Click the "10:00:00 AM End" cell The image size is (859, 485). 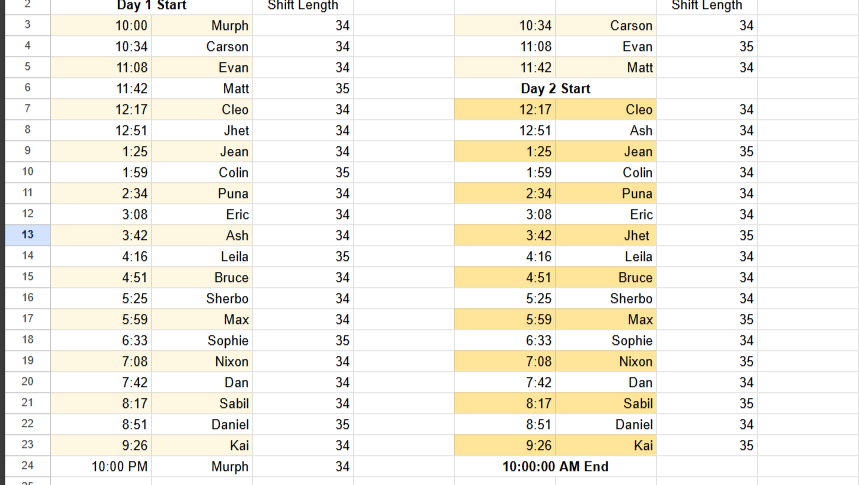pos(555,466)
